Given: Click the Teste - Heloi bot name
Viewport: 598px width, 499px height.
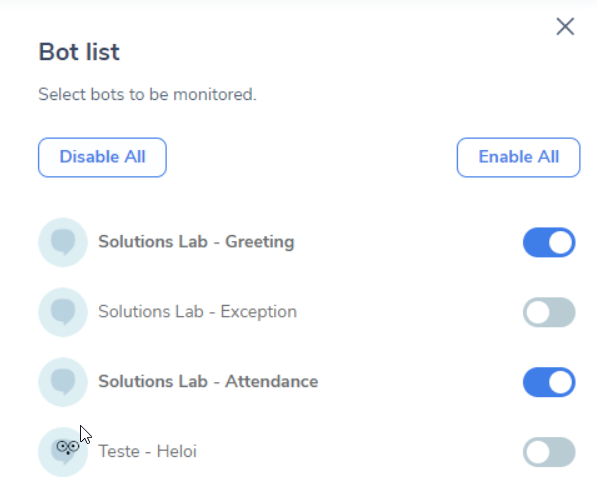Looking at the screenshot, I should coord(148,451).
